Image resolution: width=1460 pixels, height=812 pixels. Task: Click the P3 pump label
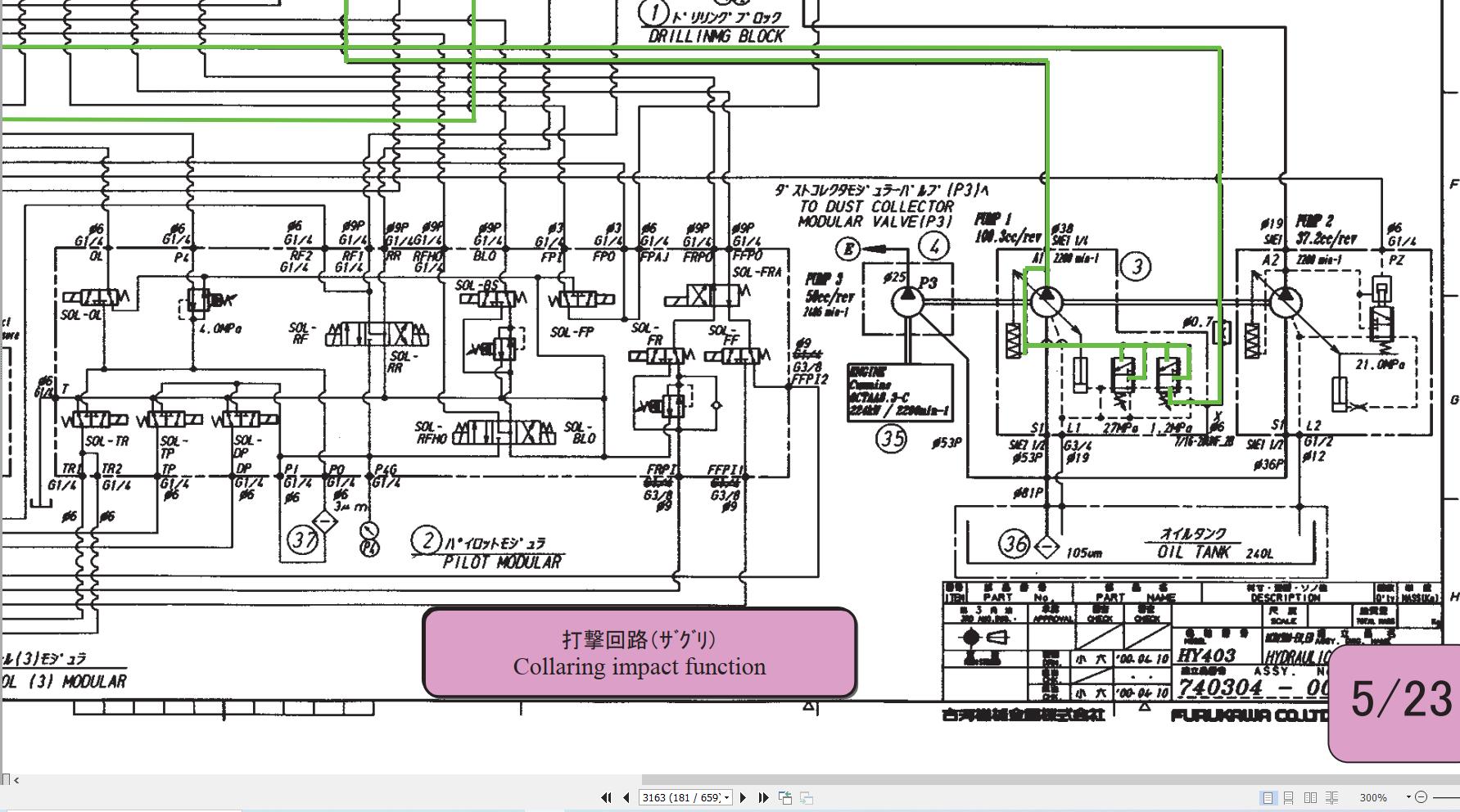click(928, 283)
